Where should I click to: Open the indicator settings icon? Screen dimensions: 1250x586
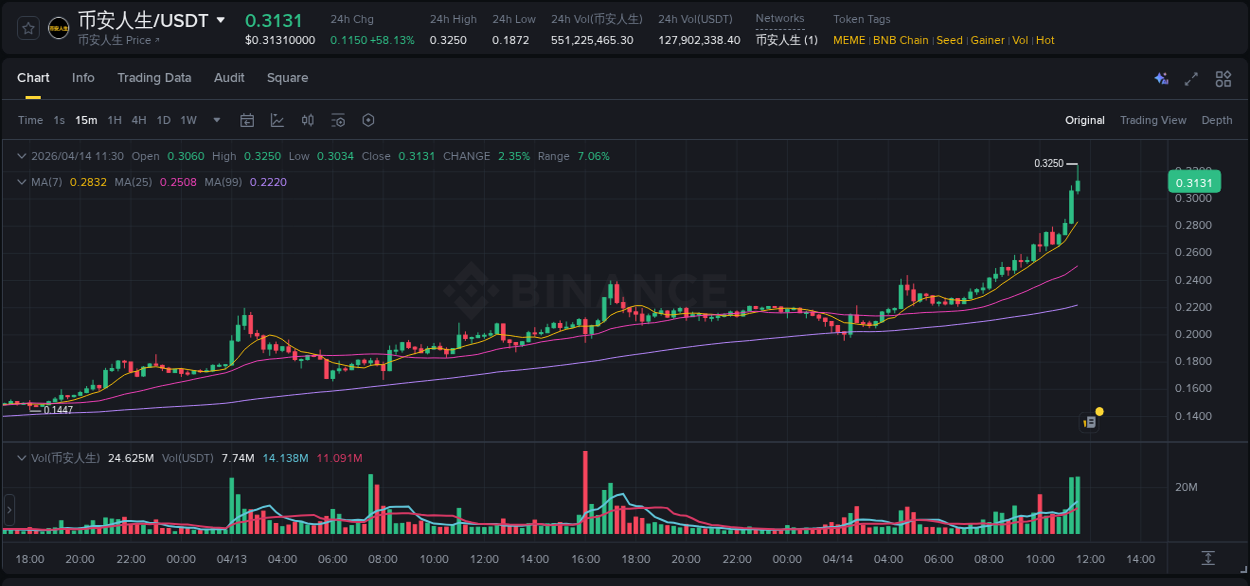click(x=338, y=120)
